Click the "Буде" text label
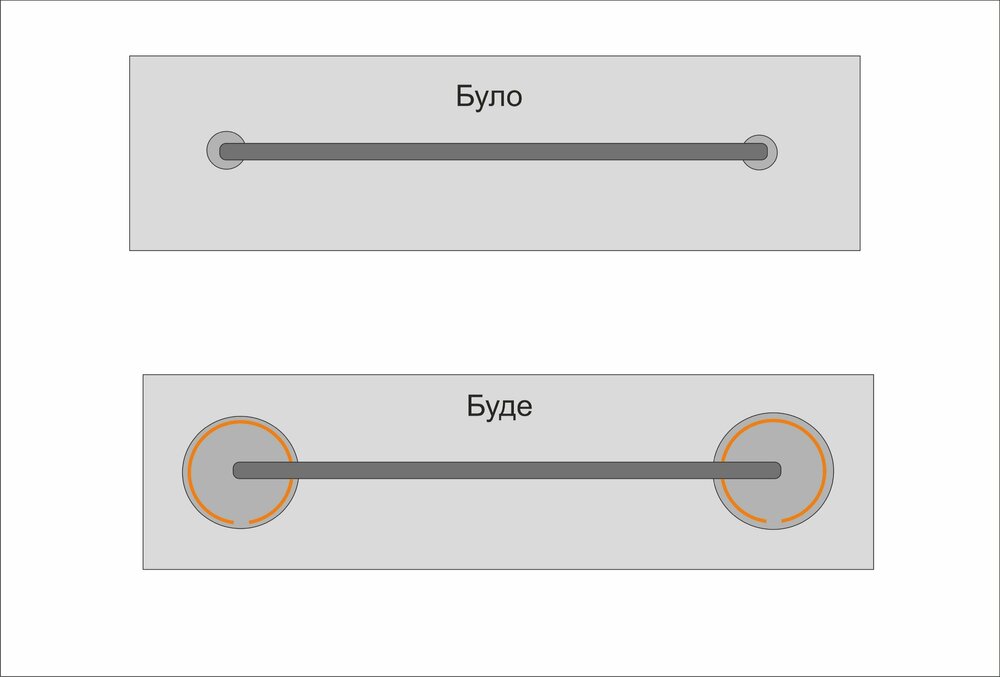 499,407
